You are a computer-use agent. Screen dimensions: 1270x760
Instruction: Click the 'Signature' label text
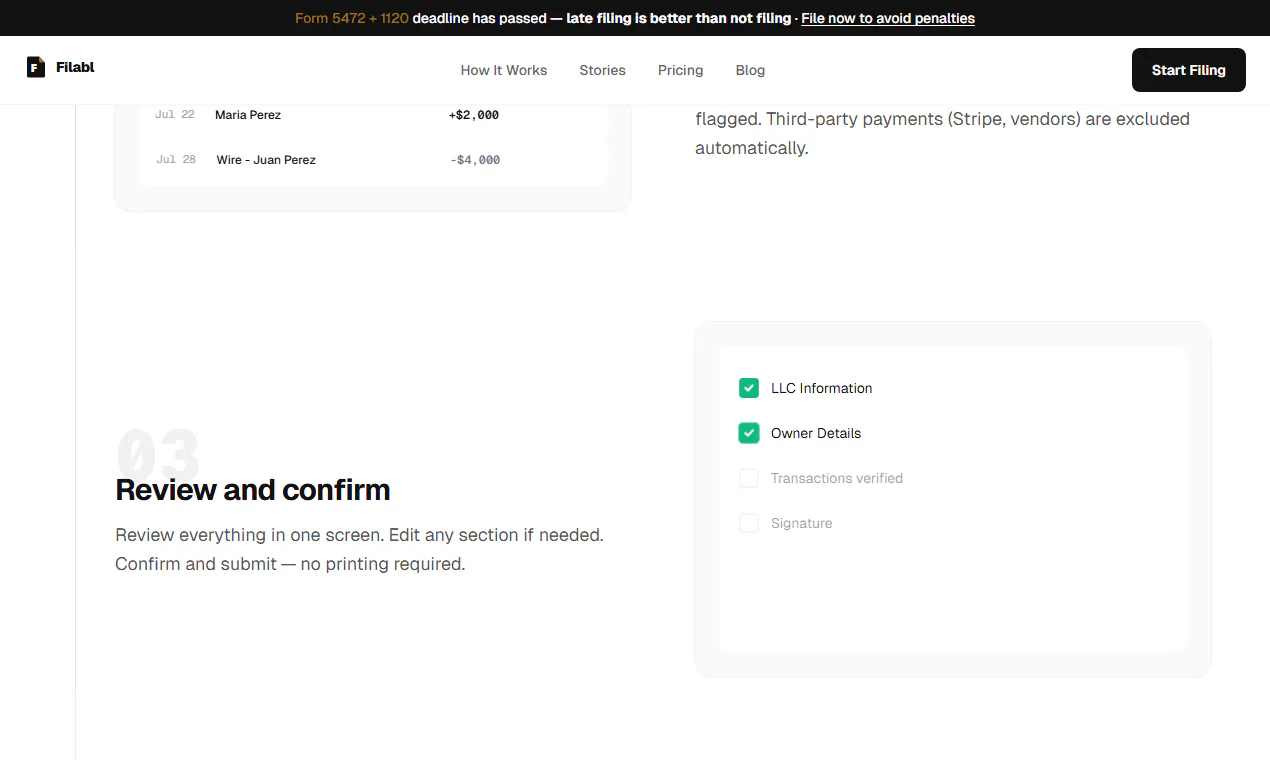801,523
